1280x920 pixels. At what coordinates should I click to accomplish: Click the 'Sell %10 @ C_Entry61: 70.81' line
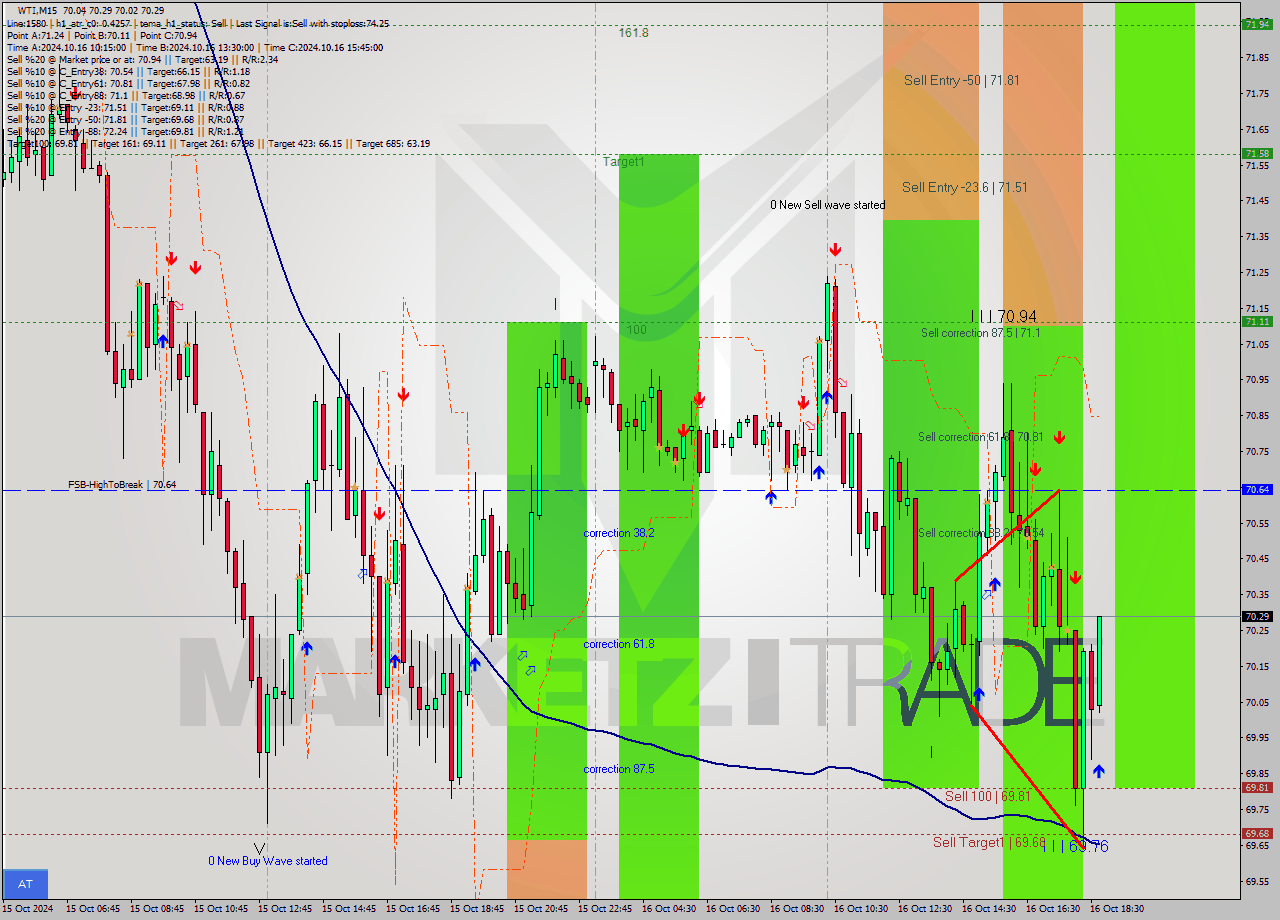[x=128, y=83]
